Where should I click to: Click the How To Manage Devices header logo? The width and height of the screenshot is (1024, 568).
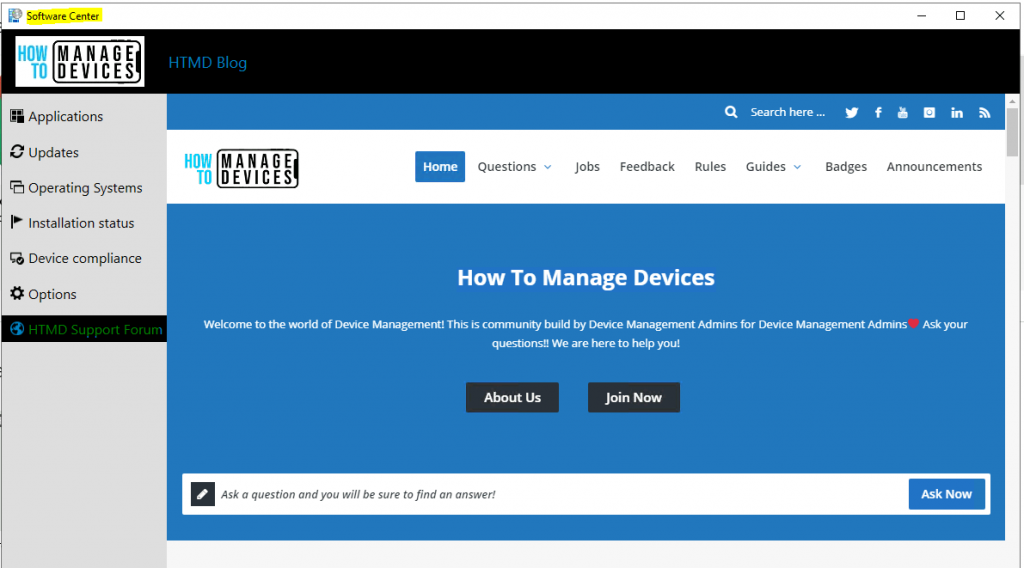80,61
